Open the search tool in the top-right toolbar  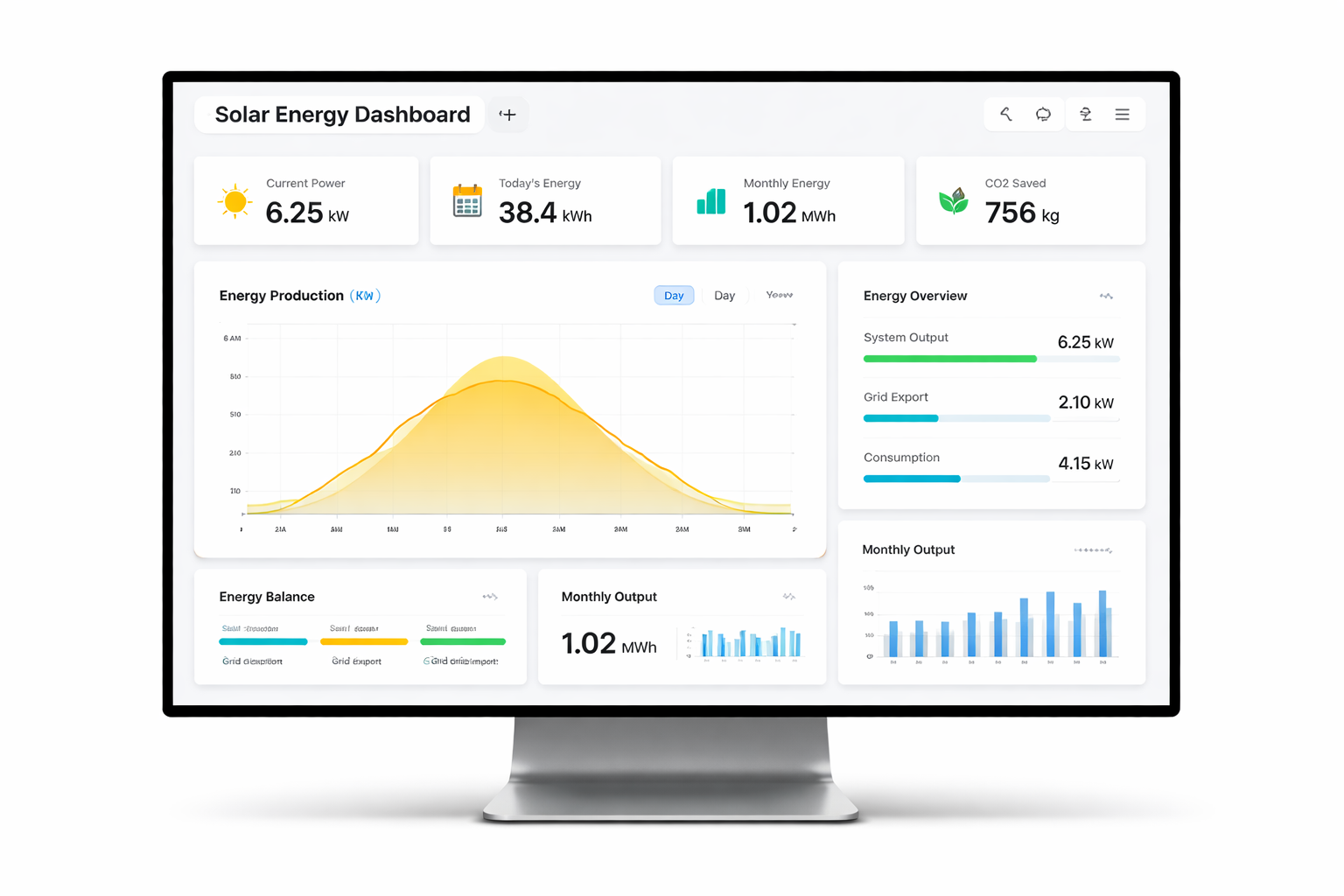(x=1004, y=114)
